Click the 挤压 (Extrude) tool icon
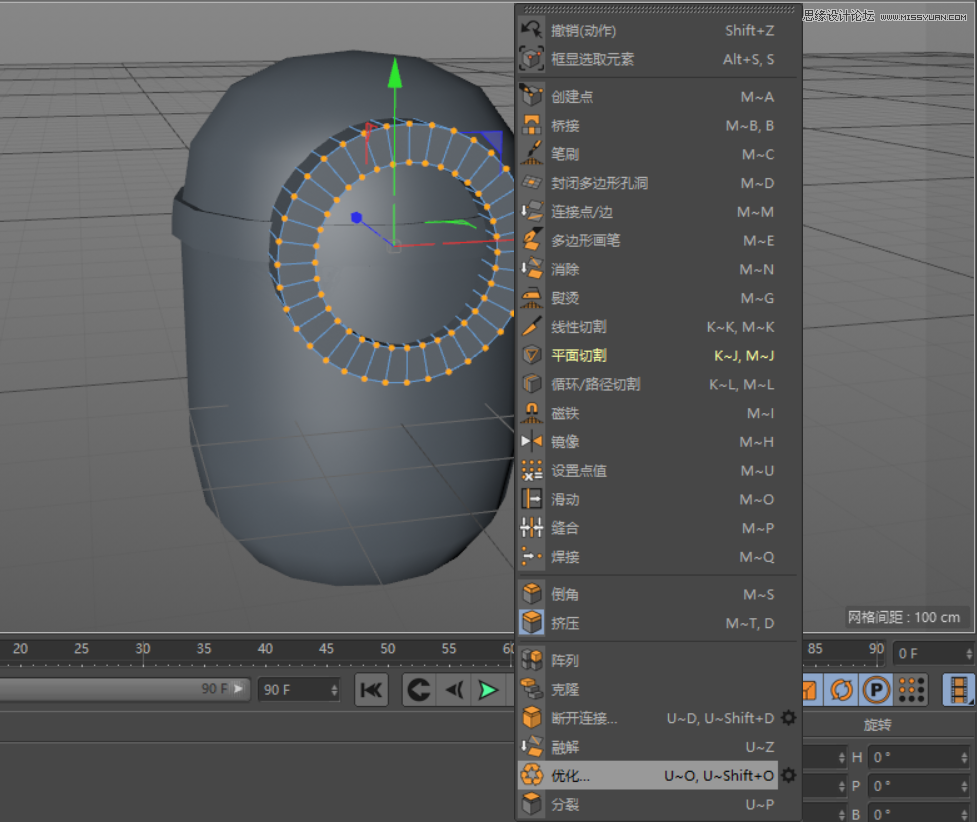The image size is (977, 822). tap(532, 622)
